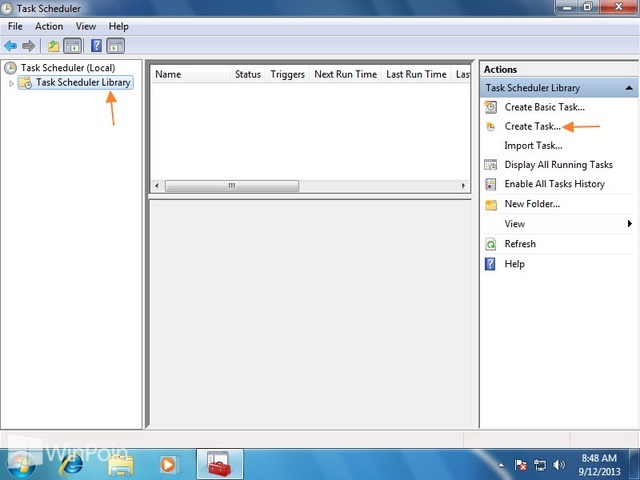The height and width of the screenshot is (480, 640).
Task: Click the up one level folder icon
Action: (53, 46)
